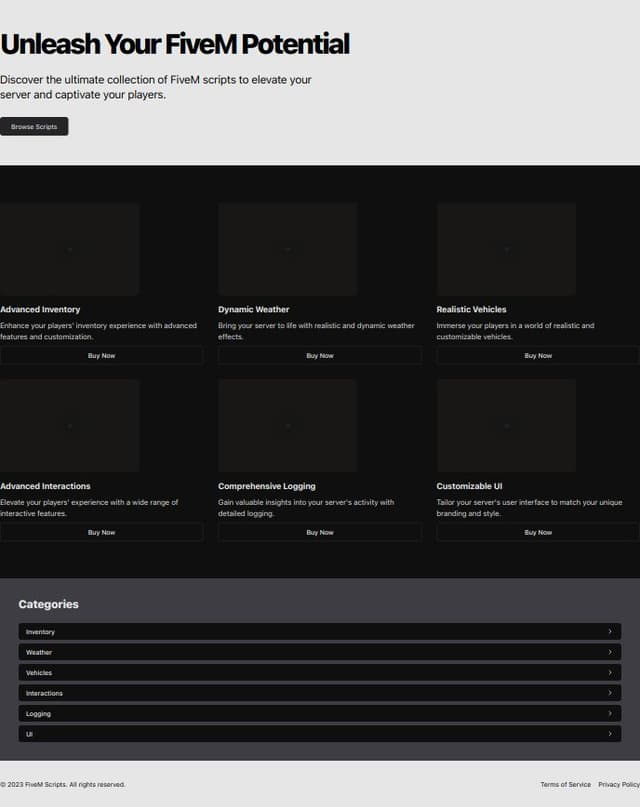The image size is (640, 807).
Task: Open the Dynamic Weather thumbnail image
Action: pyautogui.click(x=288, y=249)
